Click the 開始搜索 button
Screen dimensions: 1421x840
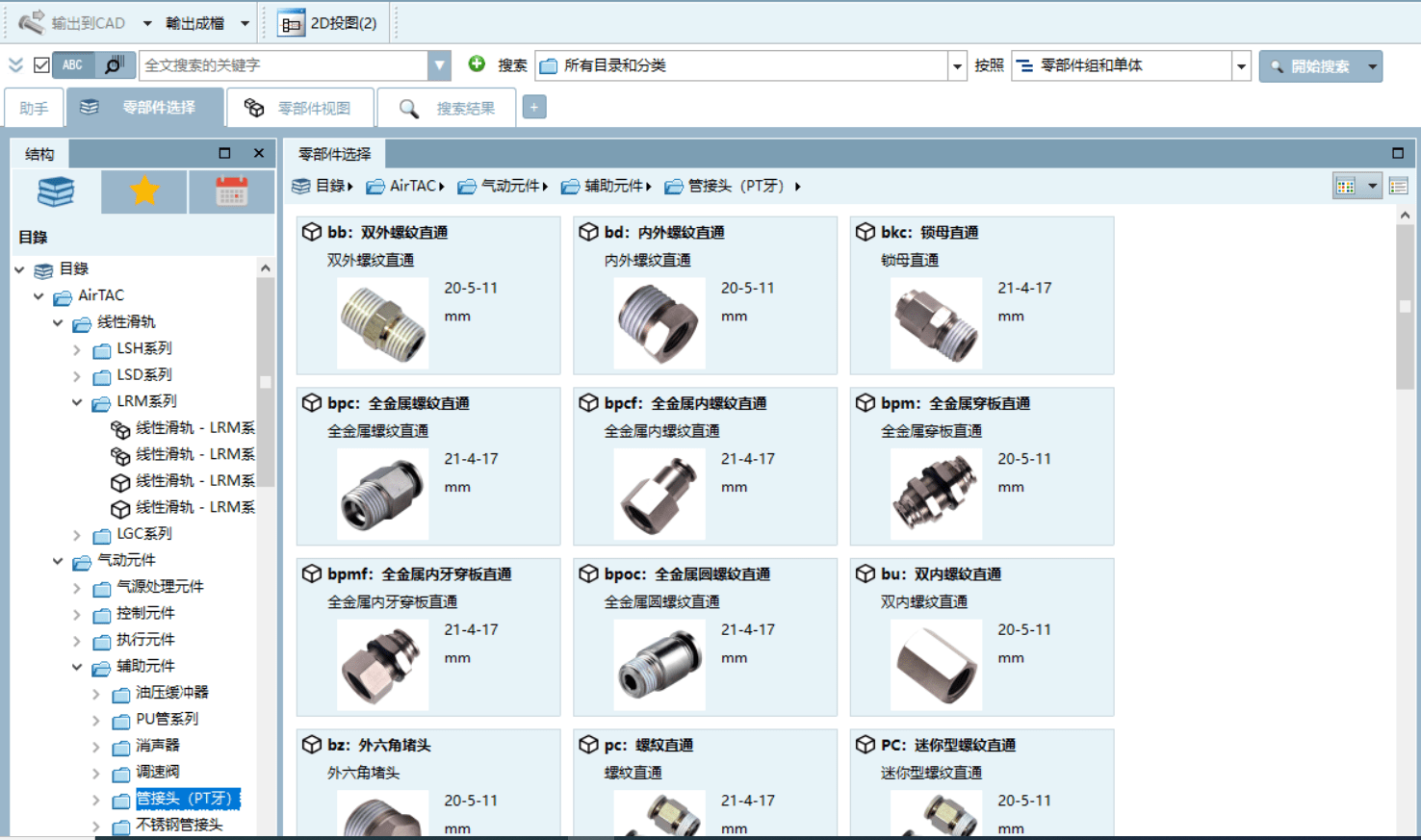click(1310, 66)
